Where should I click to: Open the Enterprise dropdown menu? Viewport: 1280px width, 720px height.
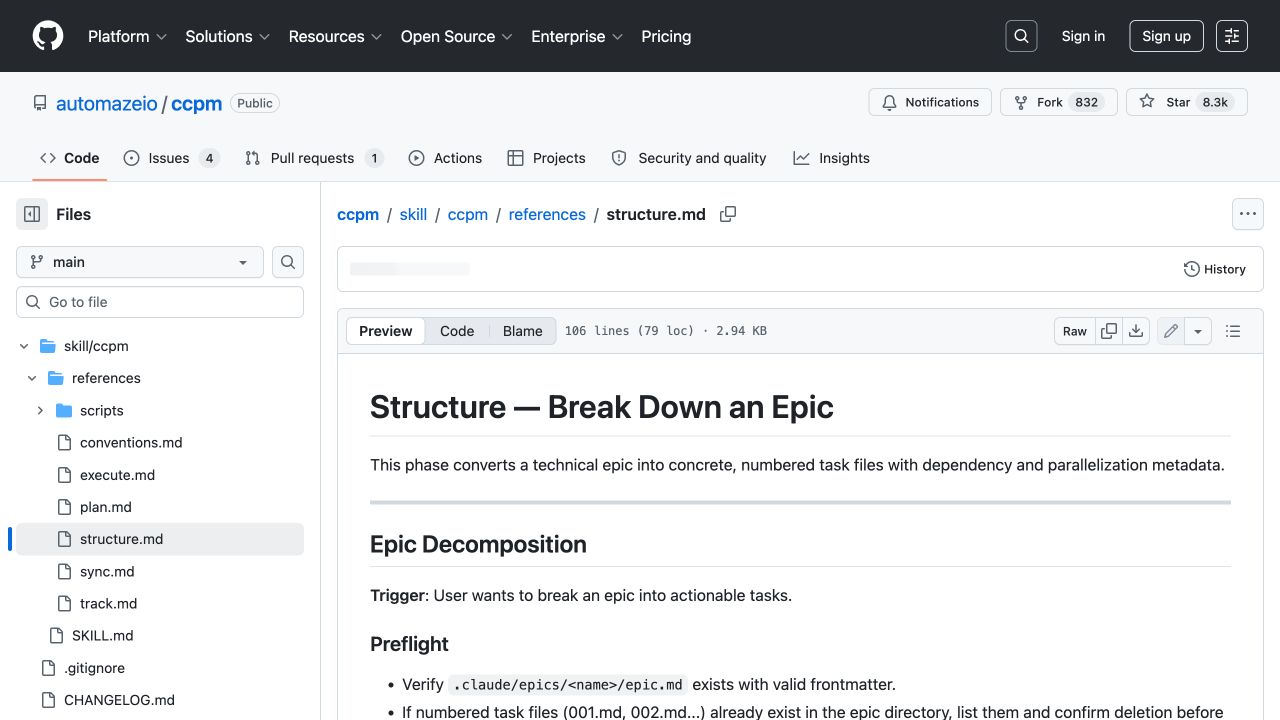tap(577, 36)
